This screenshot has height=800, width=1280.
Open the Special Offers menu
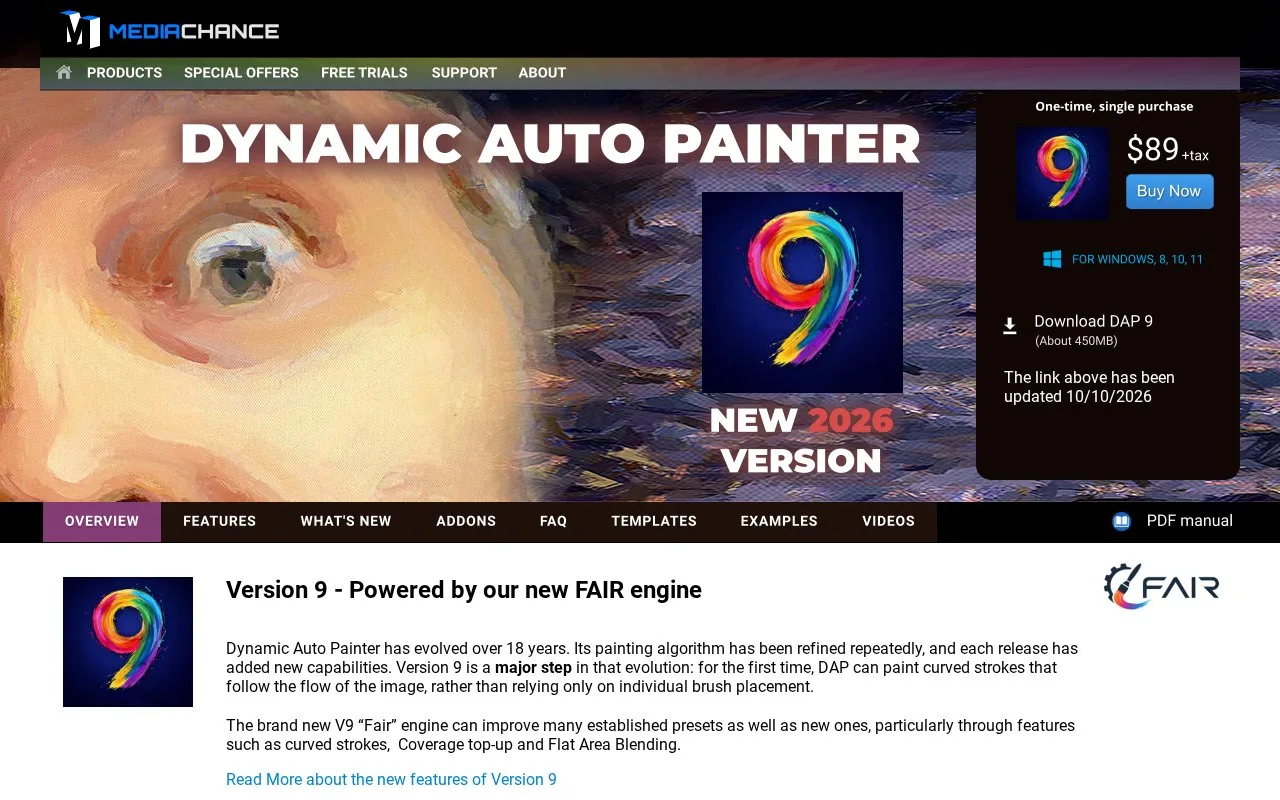pyautogui.click(x=241, y=73)
